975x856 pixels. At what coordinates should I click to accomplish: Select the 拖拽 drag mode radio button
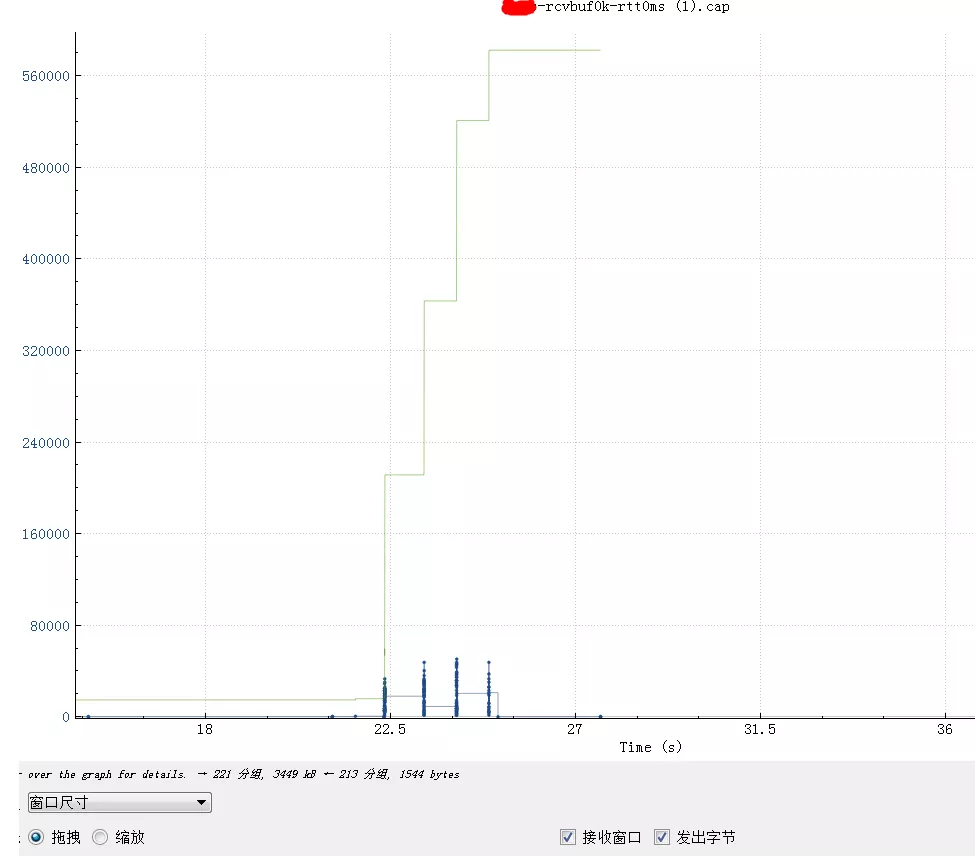37,837
